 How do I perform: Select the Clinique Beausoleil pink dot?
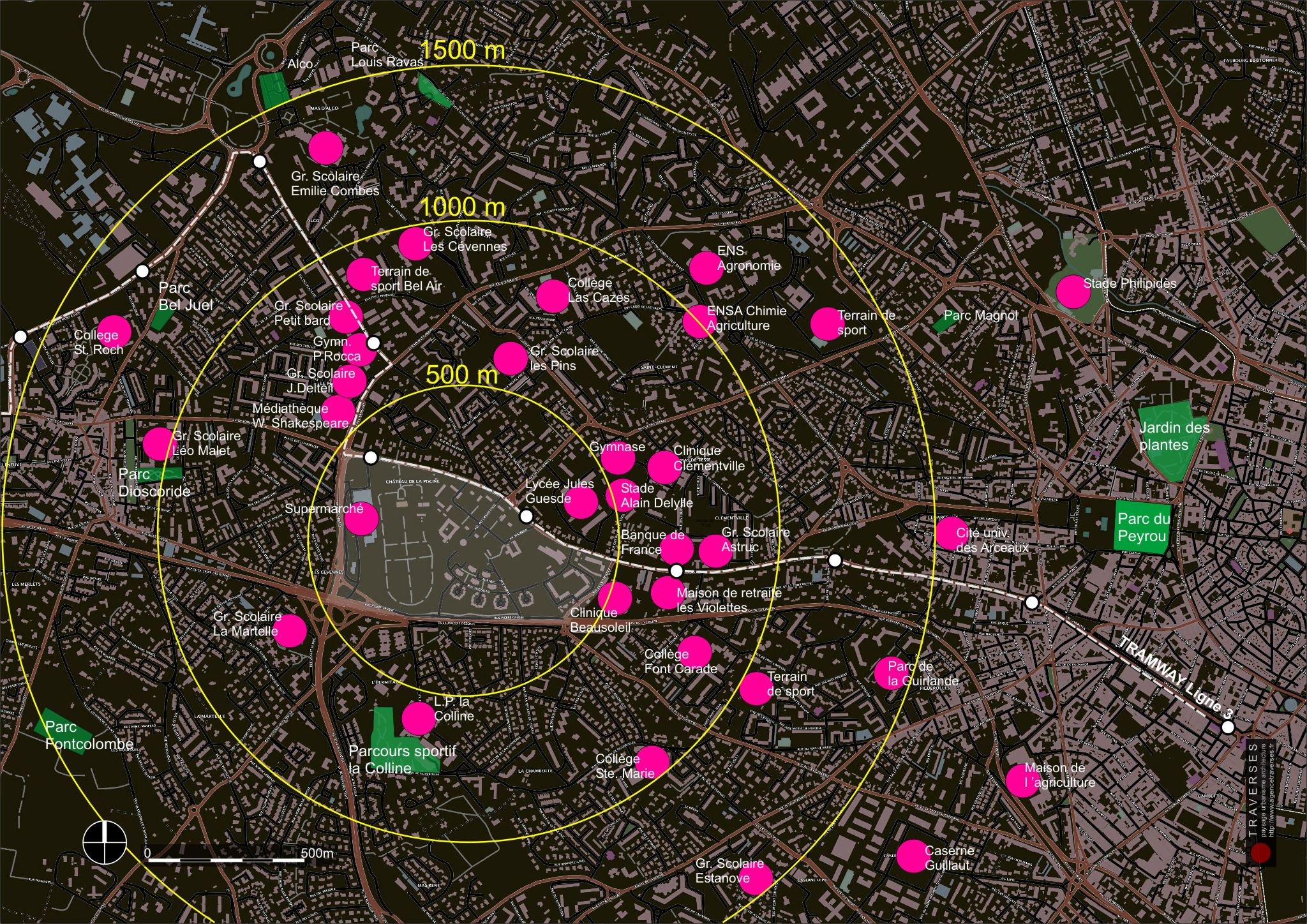click(615, 599)
